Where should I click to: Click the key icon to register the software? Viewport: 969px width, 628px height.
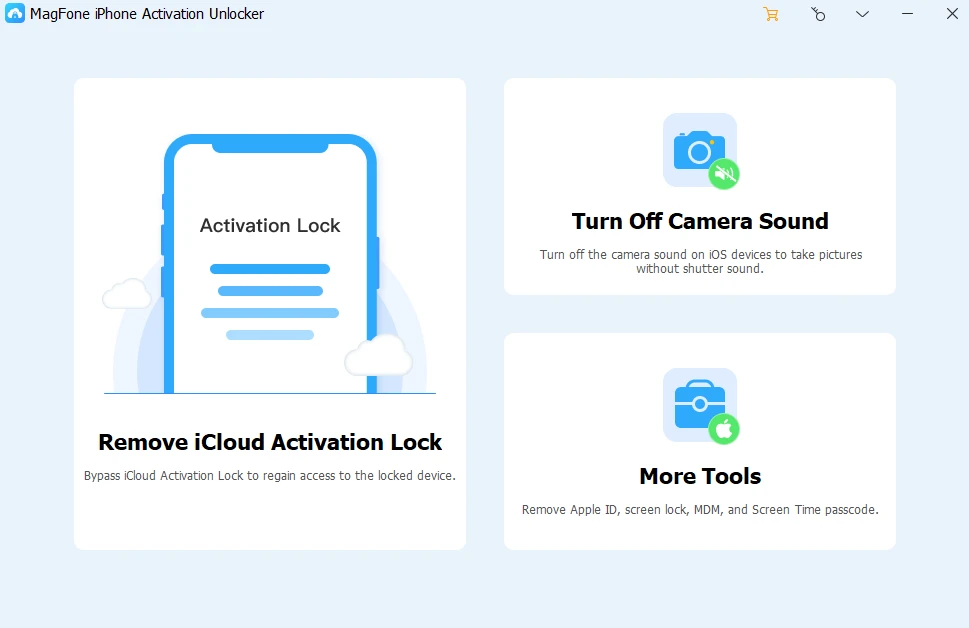click(x=818, y=14)
